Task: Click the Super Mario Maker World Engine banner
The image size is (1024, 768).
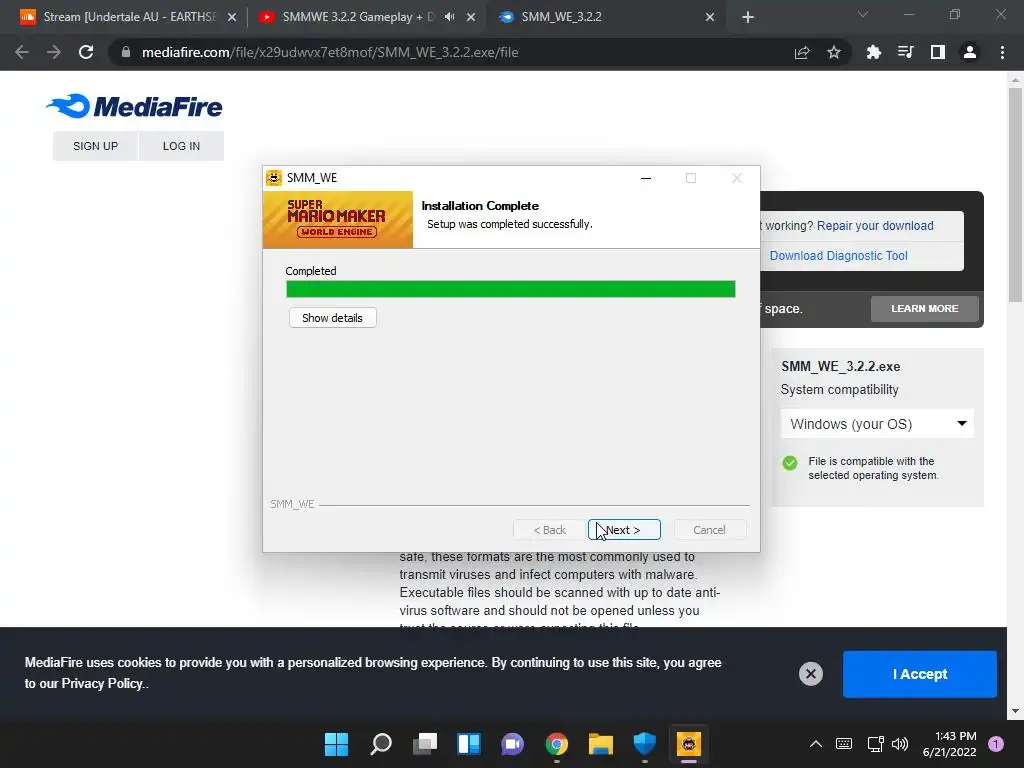Action: click(338, 219)
